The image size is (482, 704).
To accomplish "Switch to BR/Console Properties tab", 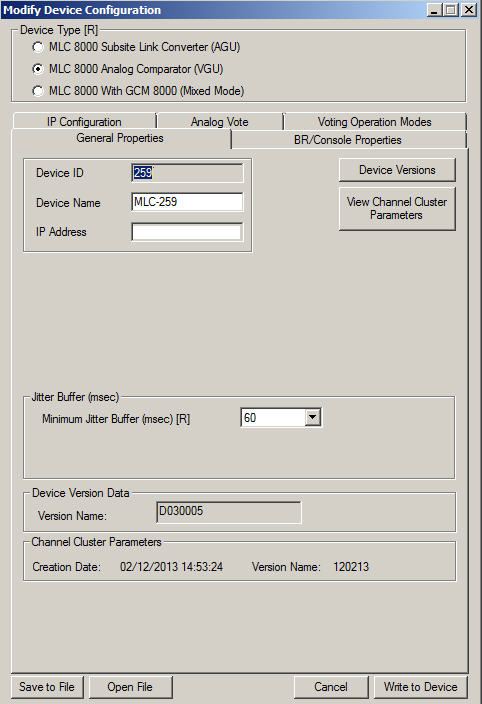I will point(348,140).
